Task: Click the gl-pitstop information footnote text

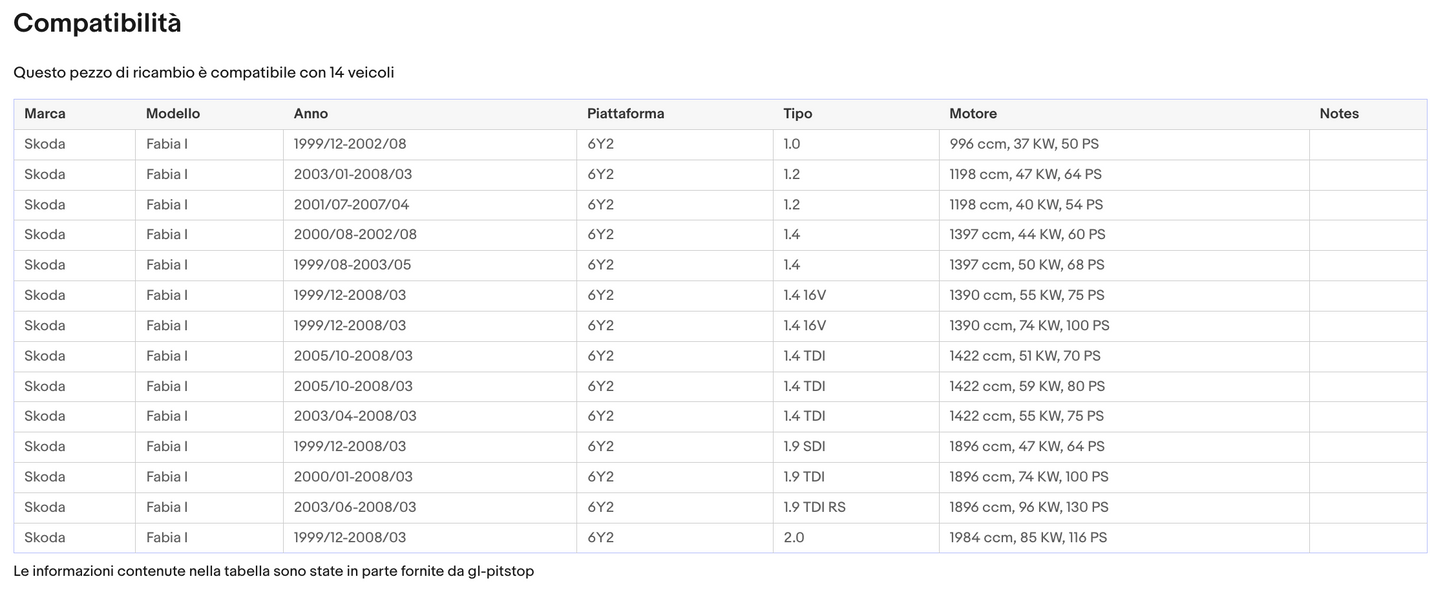Action: tap(274, 572)
